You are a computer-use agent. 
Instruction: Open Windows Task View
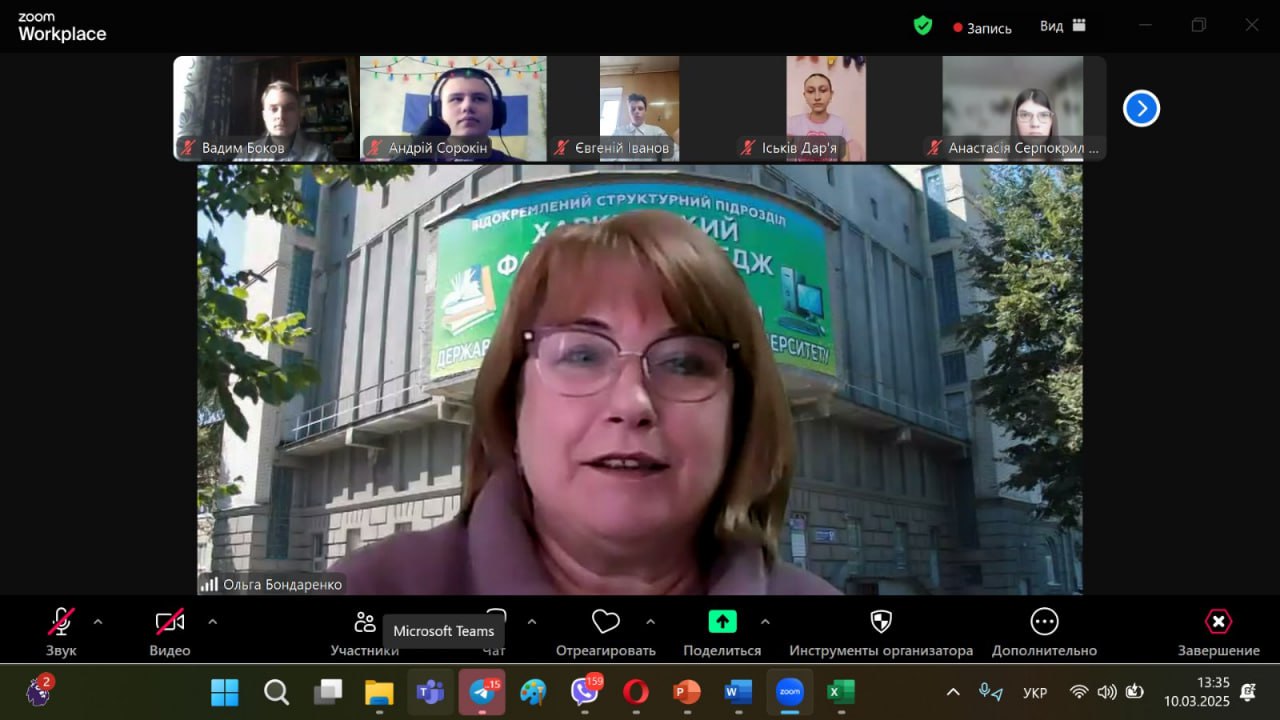(328, 692)
